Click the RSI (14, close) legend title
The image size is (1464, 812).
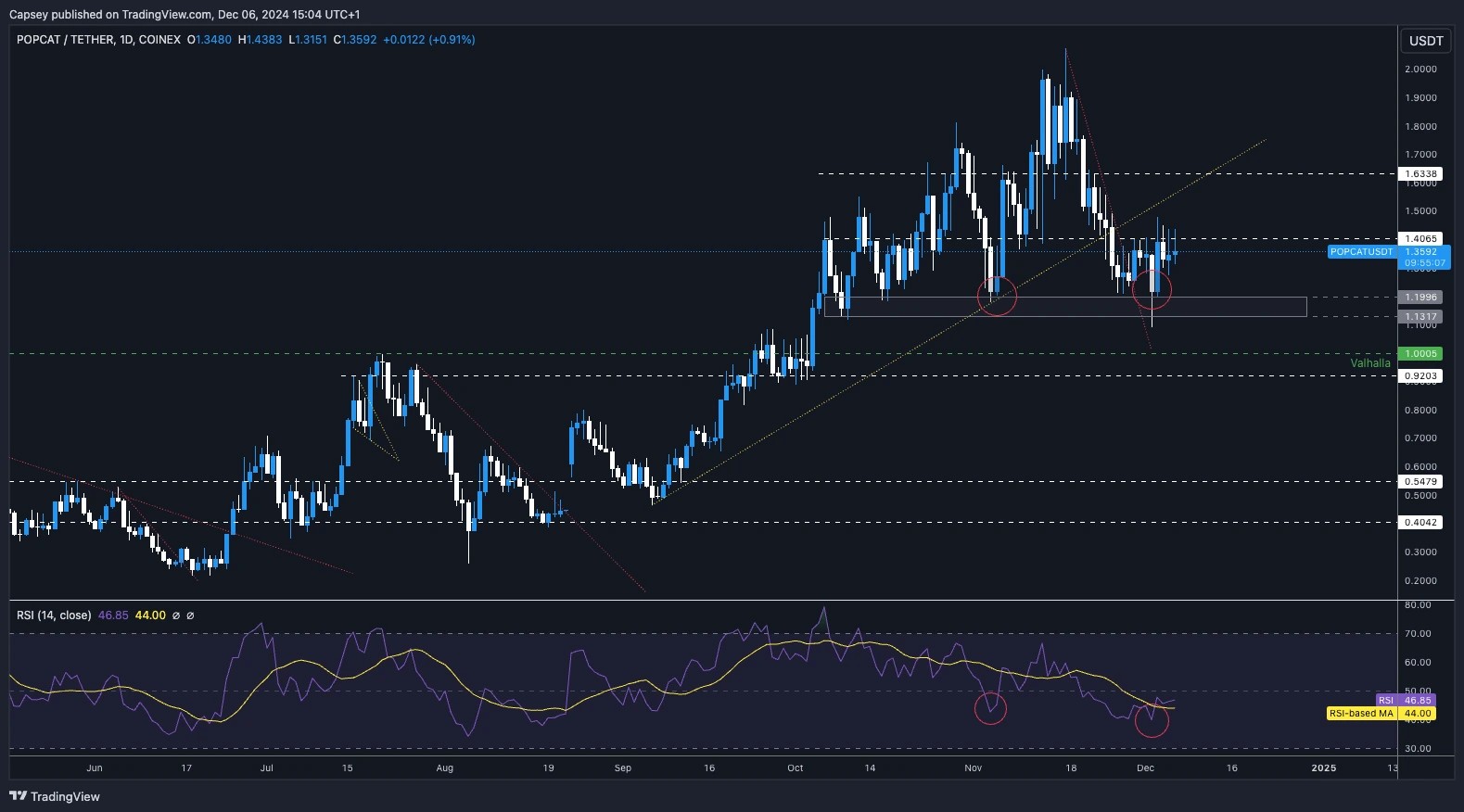click(x=54, y=615)
